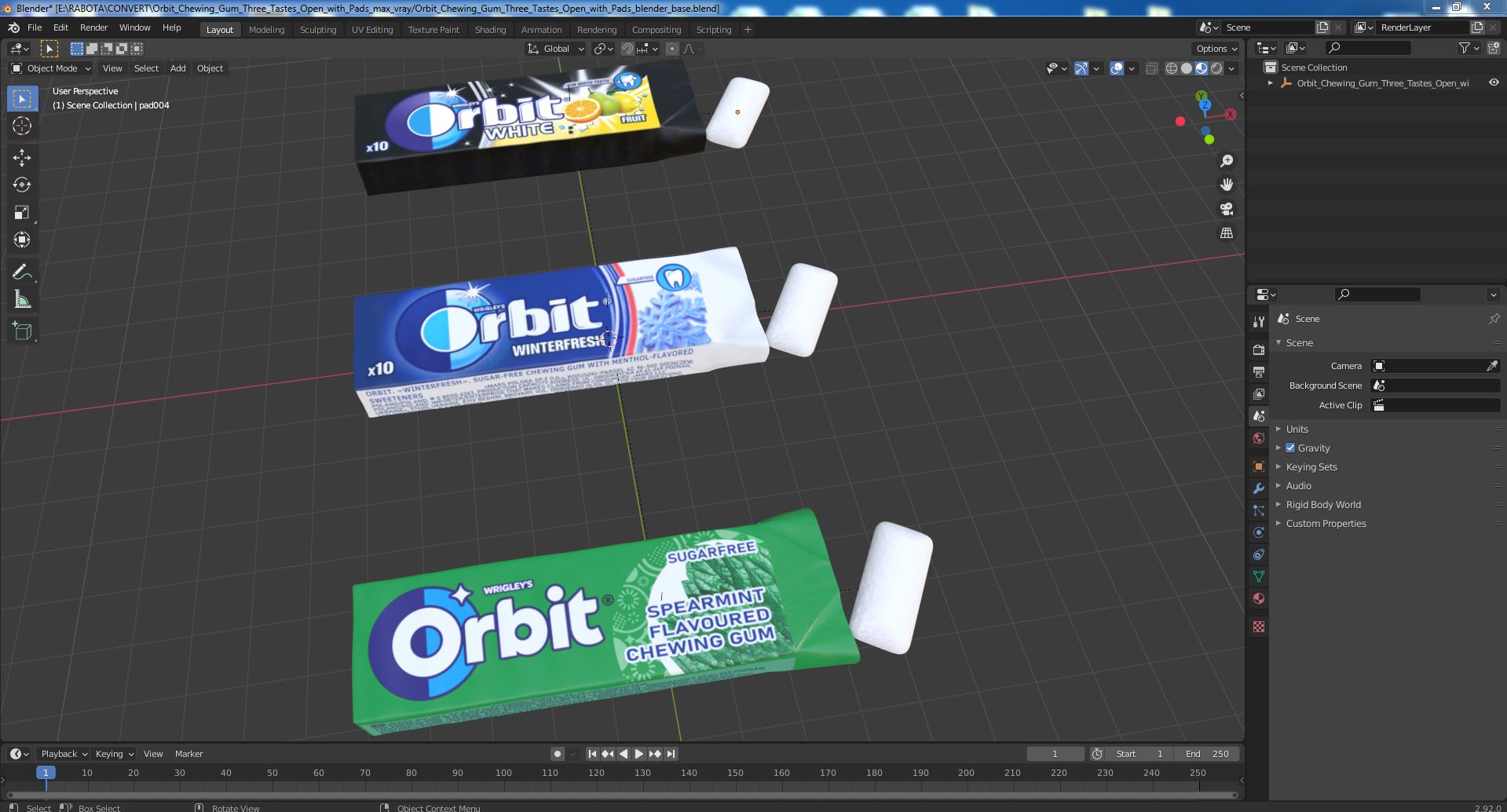Toggle the Gravity checkbox
The width and height of the screenshot is (1507, 812).
1290,448
